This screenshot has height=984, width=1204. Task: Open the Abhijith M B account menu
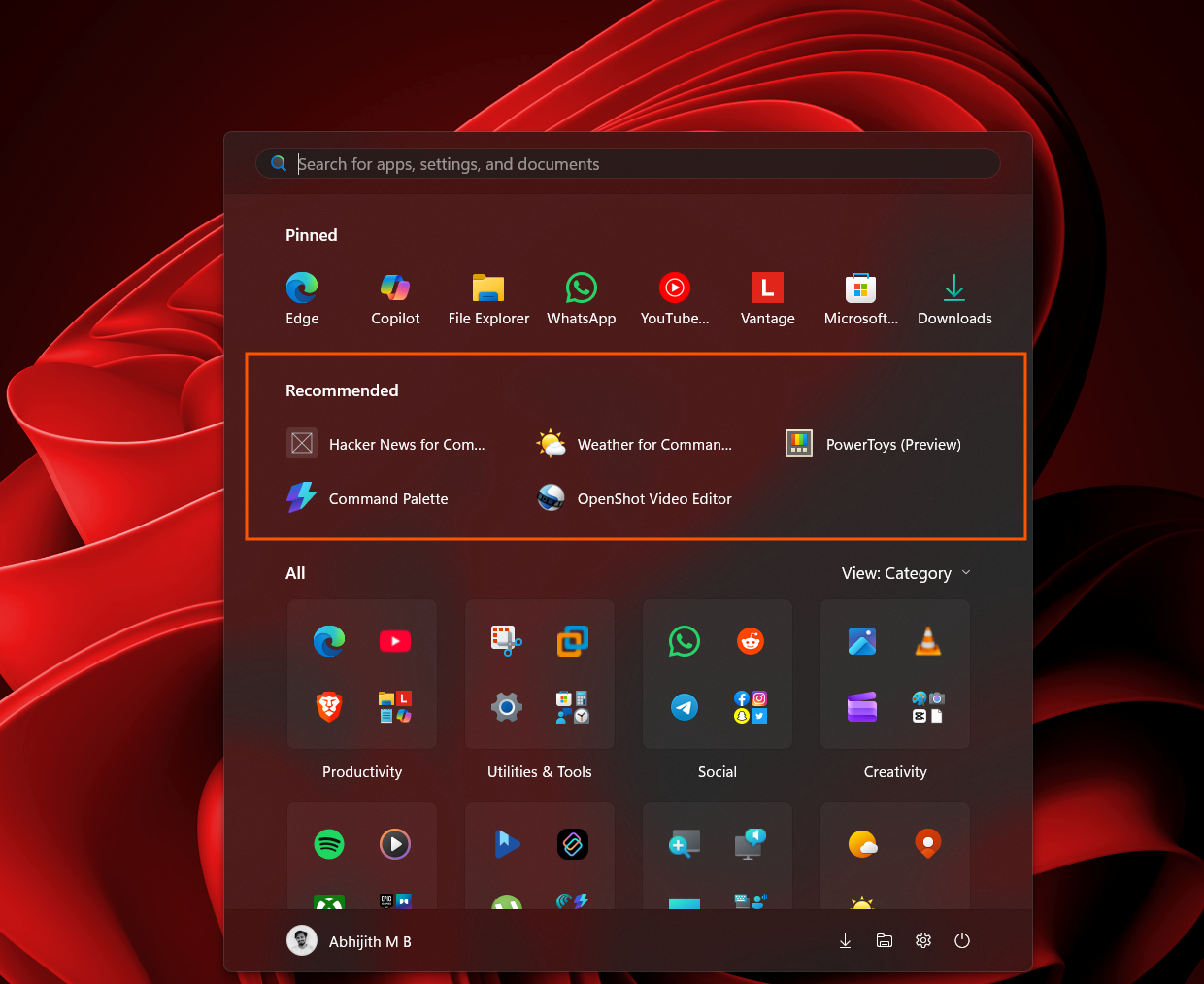pos(349,940)
